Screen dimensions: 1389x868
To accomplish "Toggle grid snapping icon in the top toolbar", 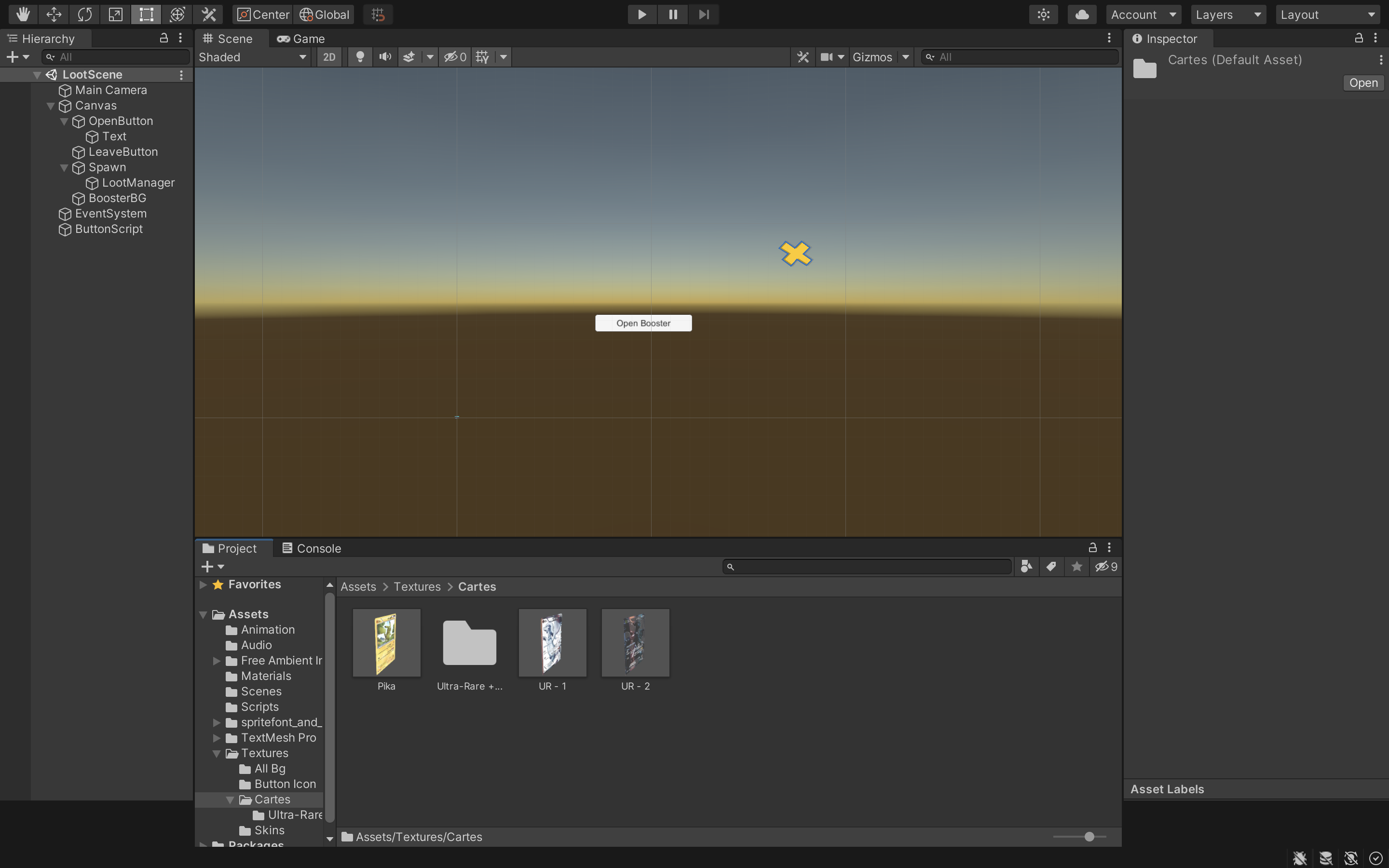I will (378, 14).
